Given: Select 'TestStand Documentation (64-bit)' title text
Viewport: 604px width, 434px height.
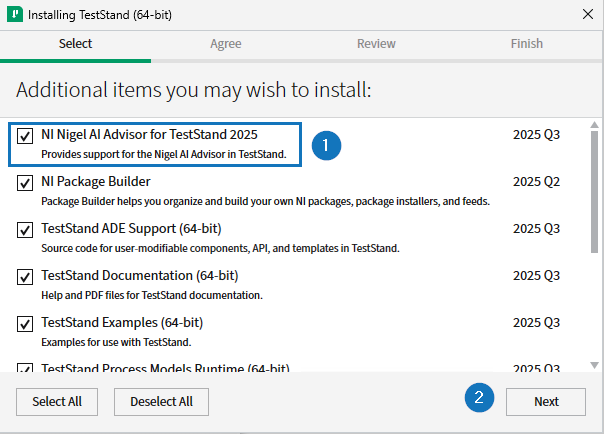Looking at the screenshot, I should (x=140, y=275).
